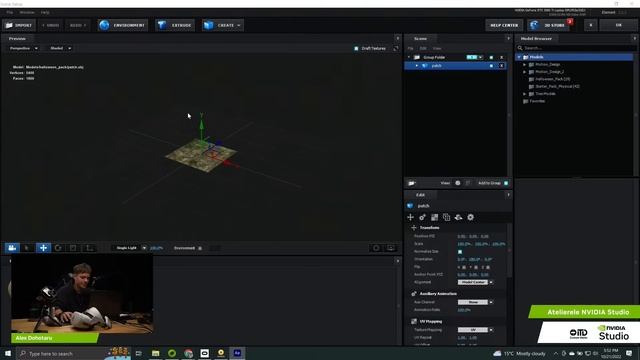
Task: Select the Preview panel tab
Action: [x=17, y=38]
